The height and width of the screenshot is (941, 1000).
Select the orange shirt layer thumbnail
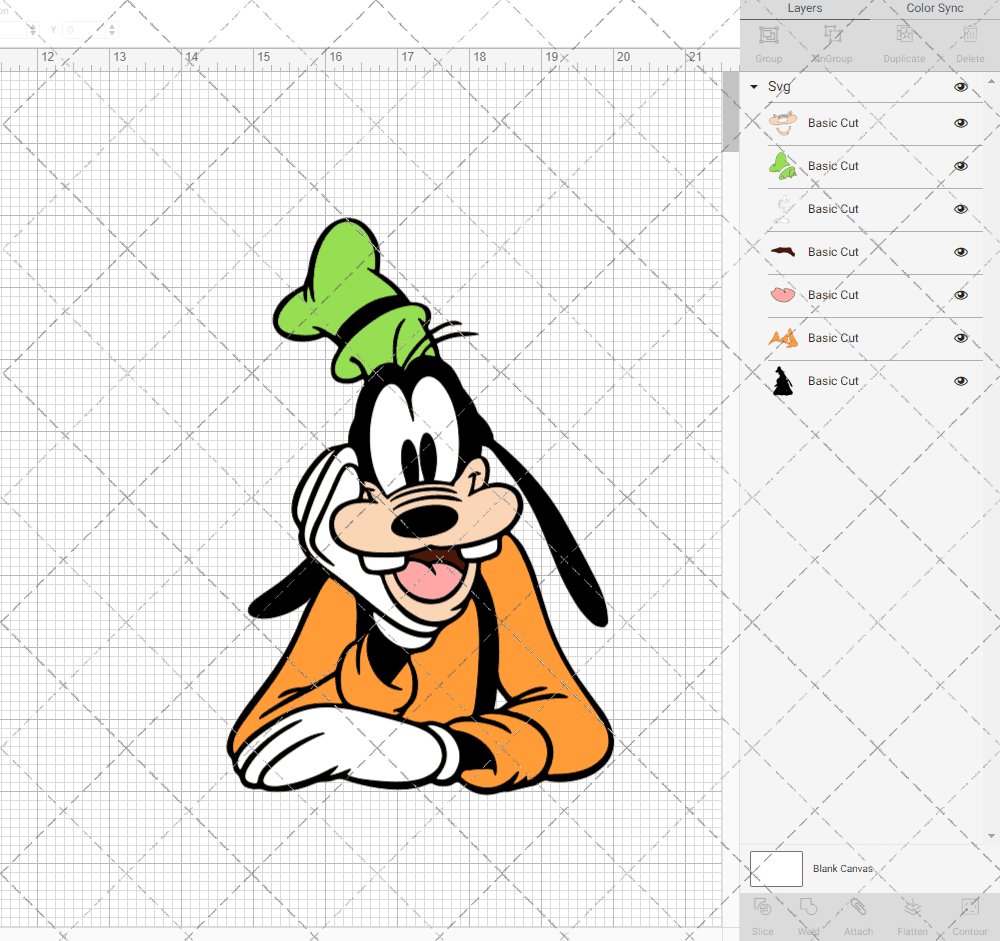click(x=783, y=338)
